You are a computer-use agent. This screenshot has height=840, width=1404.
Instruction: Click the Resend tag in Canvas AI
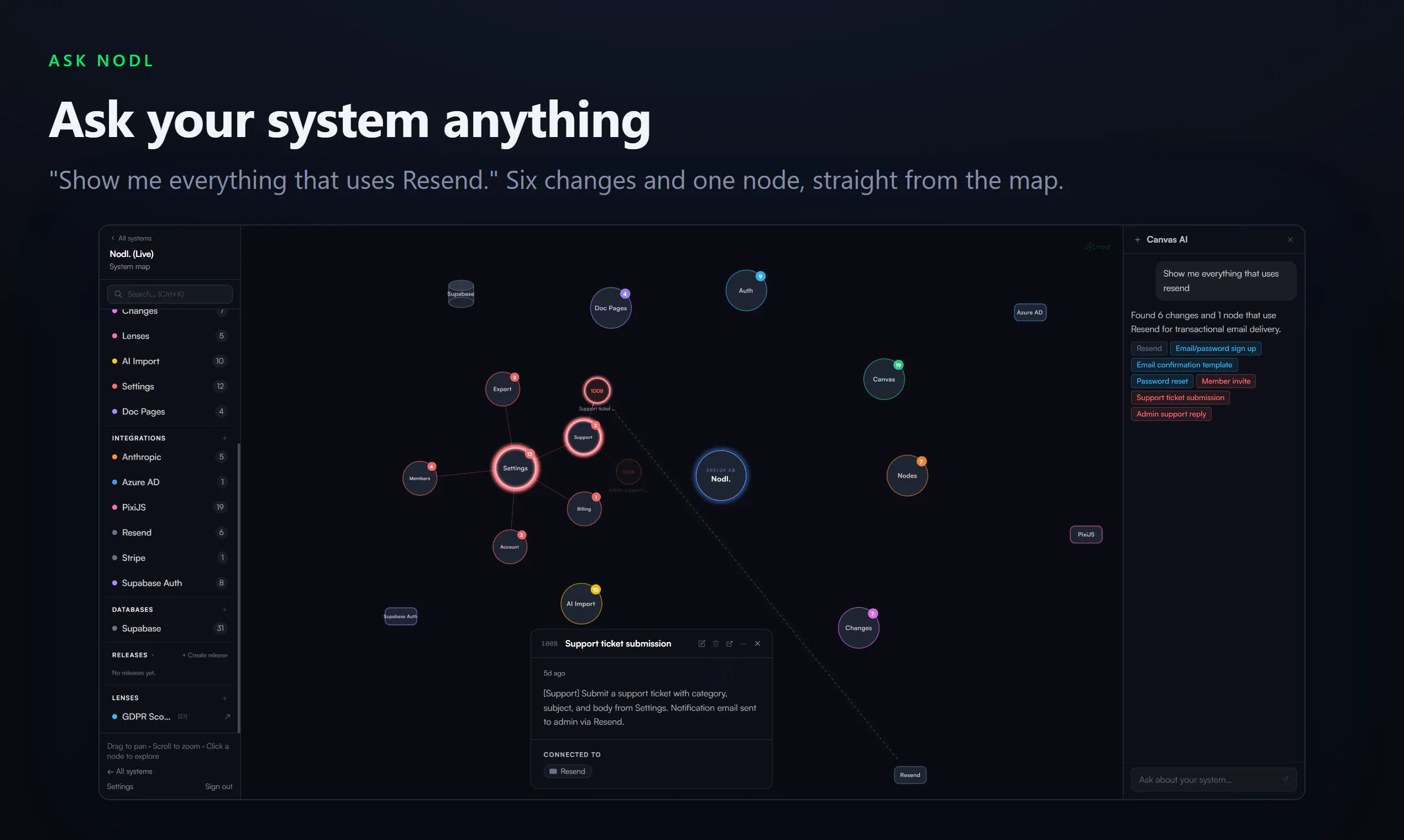tap(1149, 349)
